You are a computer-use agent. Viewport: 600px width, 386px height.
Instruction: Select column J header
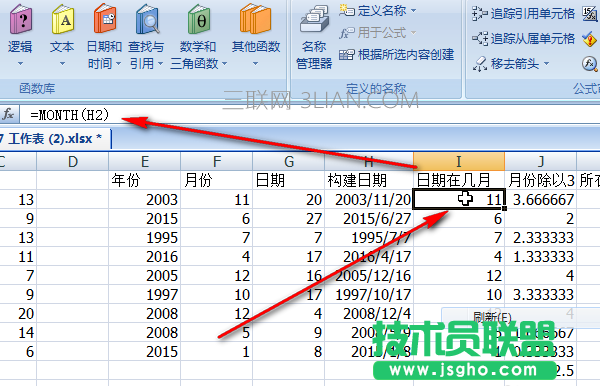[541, 161]
